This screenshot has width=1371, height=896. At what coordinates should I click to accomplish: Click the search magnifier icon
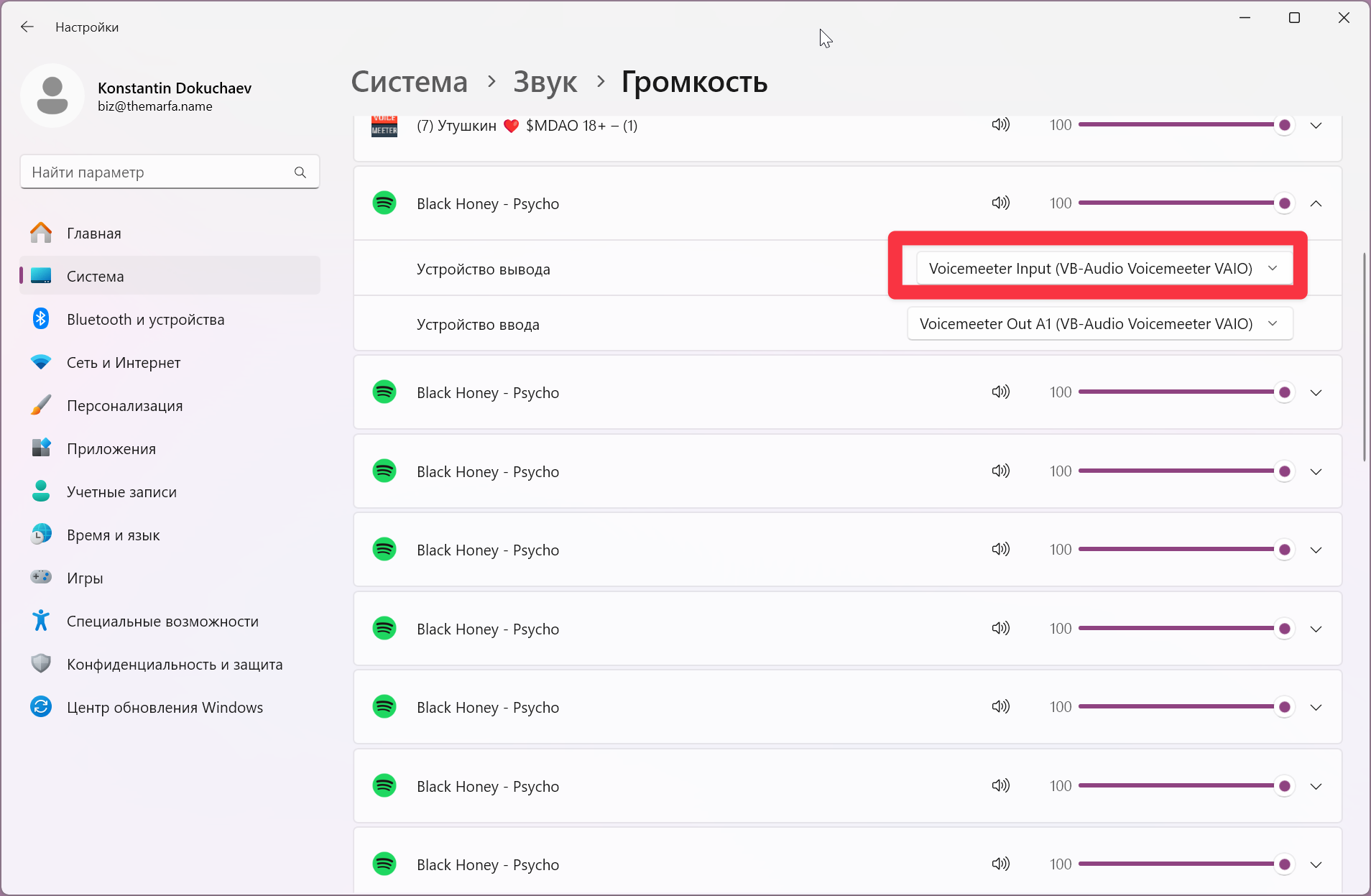click(x=300, y=172)
